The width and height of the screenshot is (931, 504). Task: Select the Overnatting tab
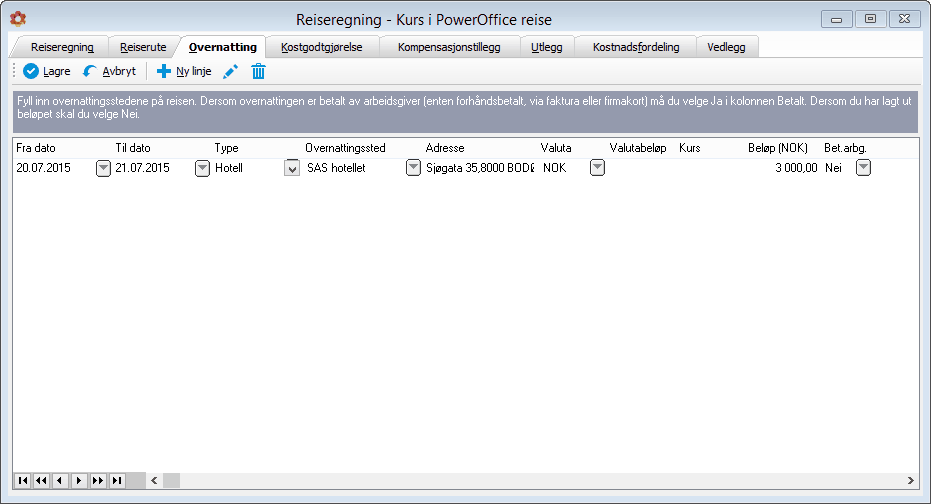(x=223, y=47)
